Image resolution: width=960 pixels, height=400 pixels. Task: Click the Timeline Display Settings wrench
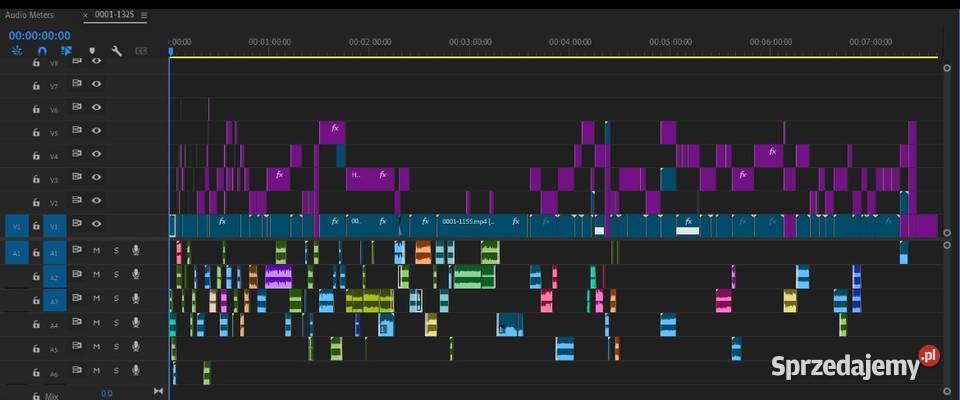tap(116, 50)
